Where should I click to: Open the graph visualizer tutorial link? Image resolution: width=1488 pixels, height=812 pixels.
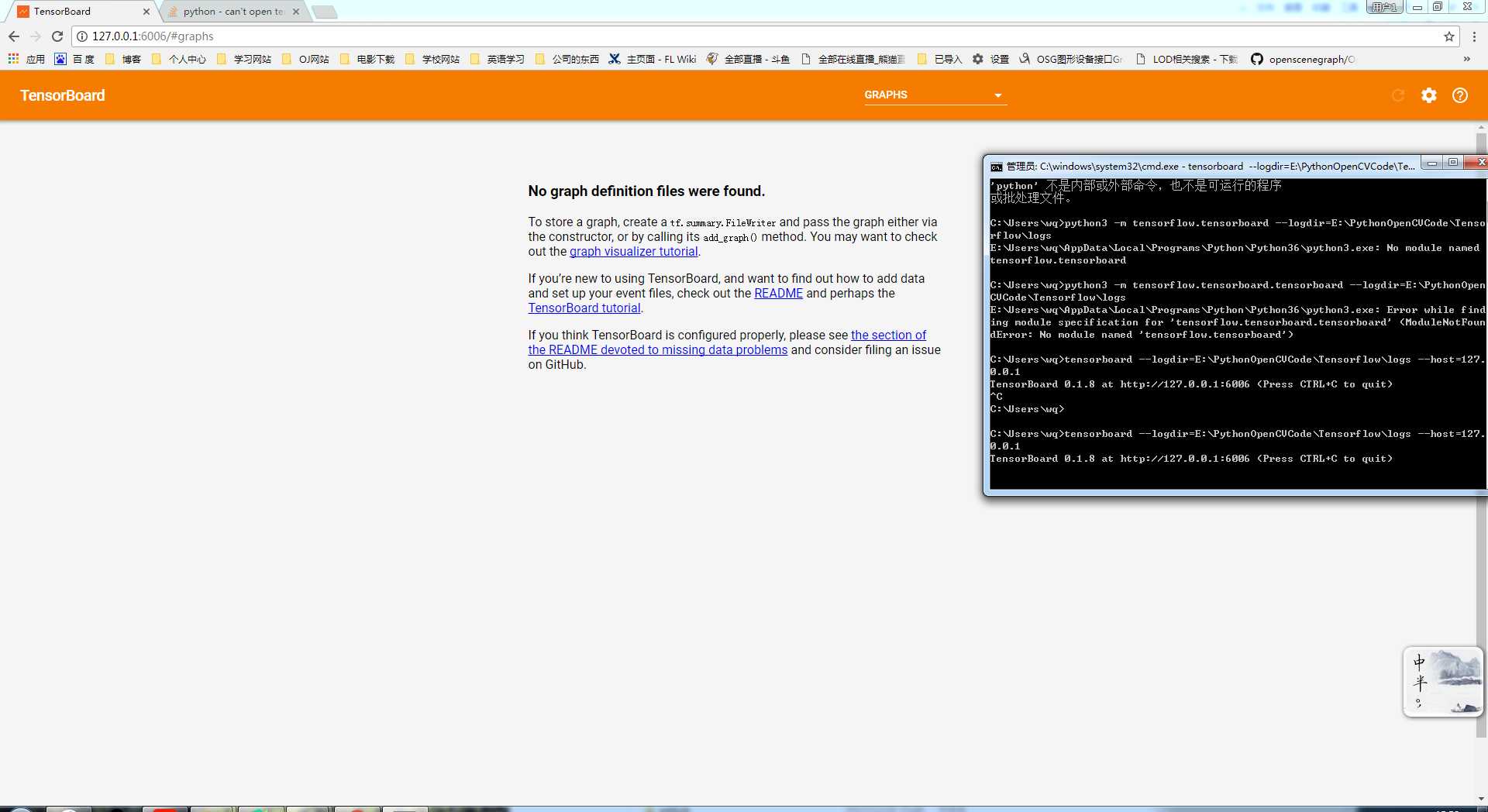pyautogui.click(x=633, y=252)
